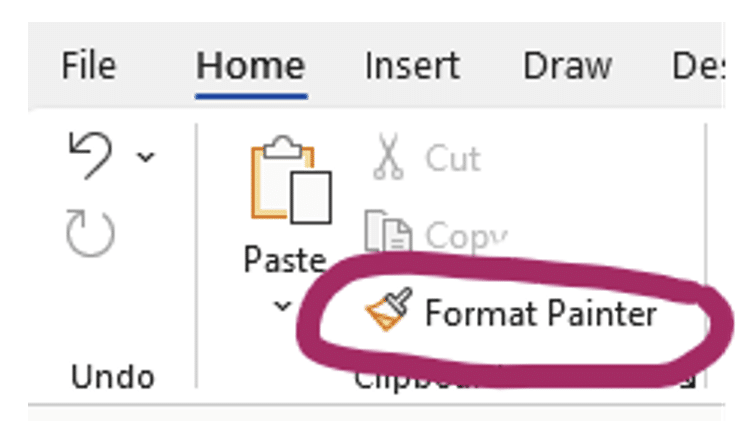Click the 'Copy' text label

tap(462, 236)
